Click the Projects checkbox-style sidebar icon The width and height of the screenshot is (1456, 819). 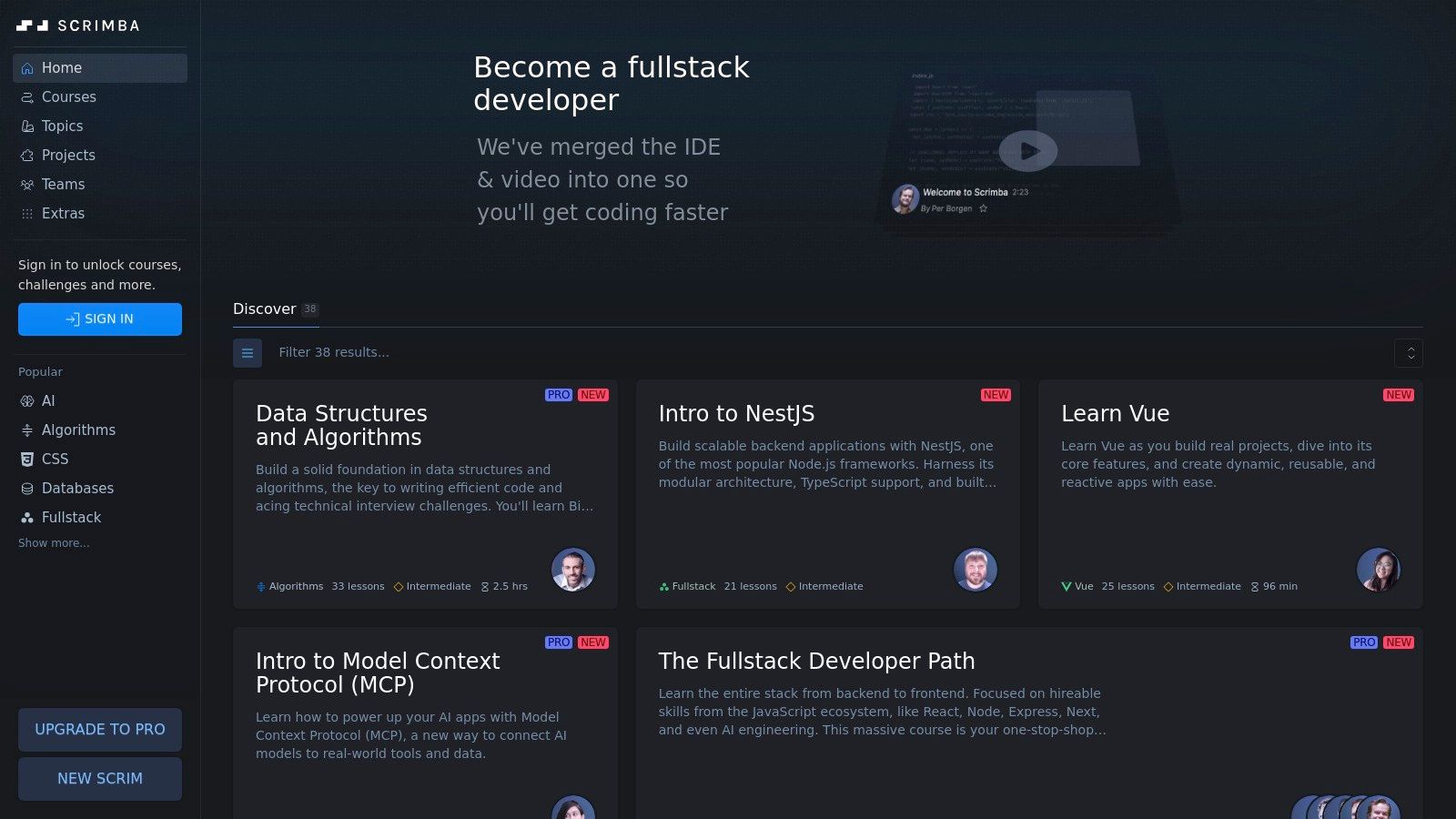pyautogui.click(x=27, y=155)
